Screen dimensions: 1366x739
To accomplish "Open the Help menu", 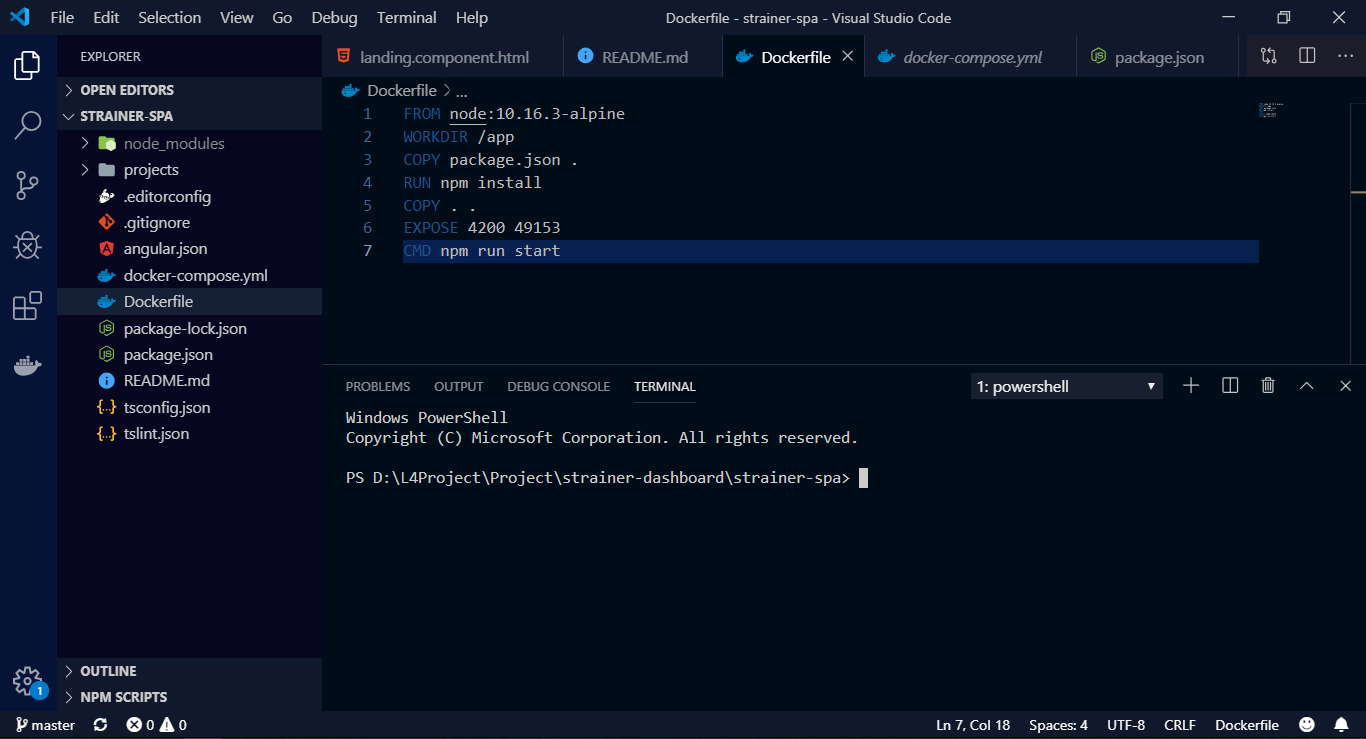I will [x=472, y=17].
